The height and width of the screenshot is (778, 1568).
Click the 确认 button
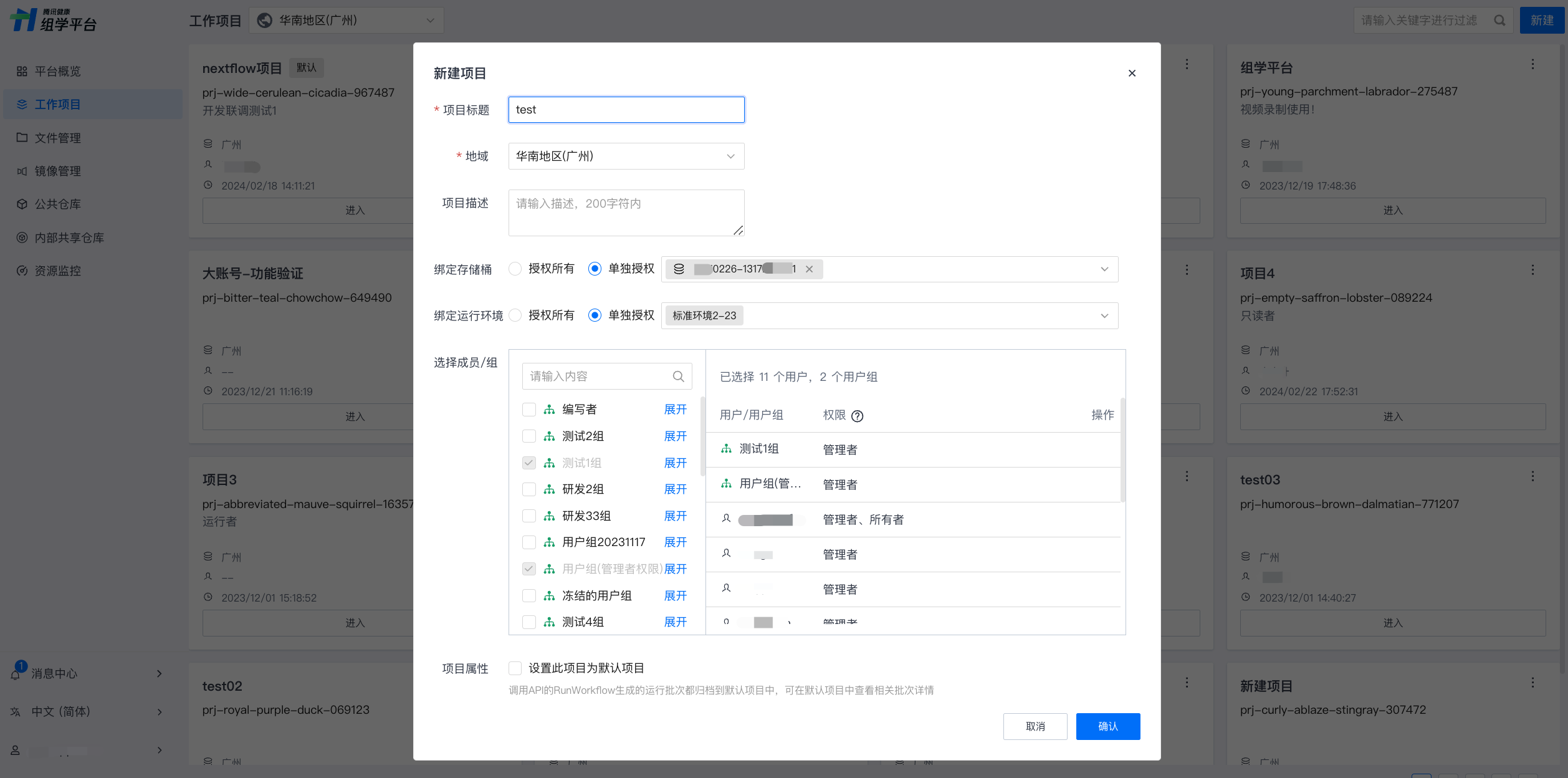[1107, 726]
